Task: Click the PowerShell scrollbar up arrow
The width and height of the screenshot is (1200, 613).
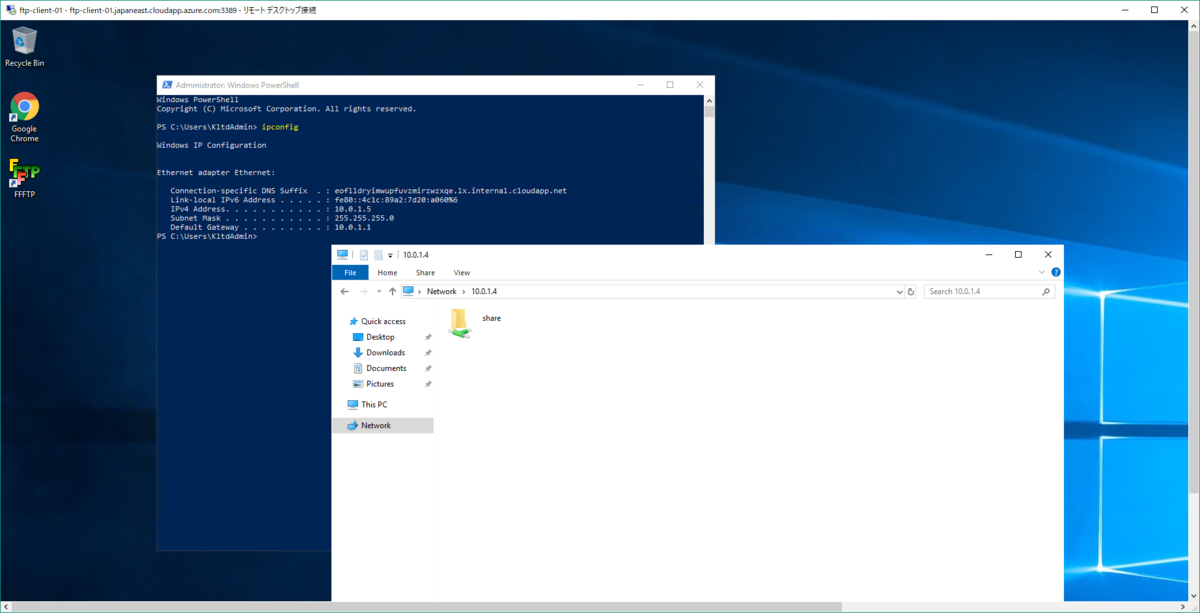Action: (709, 100)
